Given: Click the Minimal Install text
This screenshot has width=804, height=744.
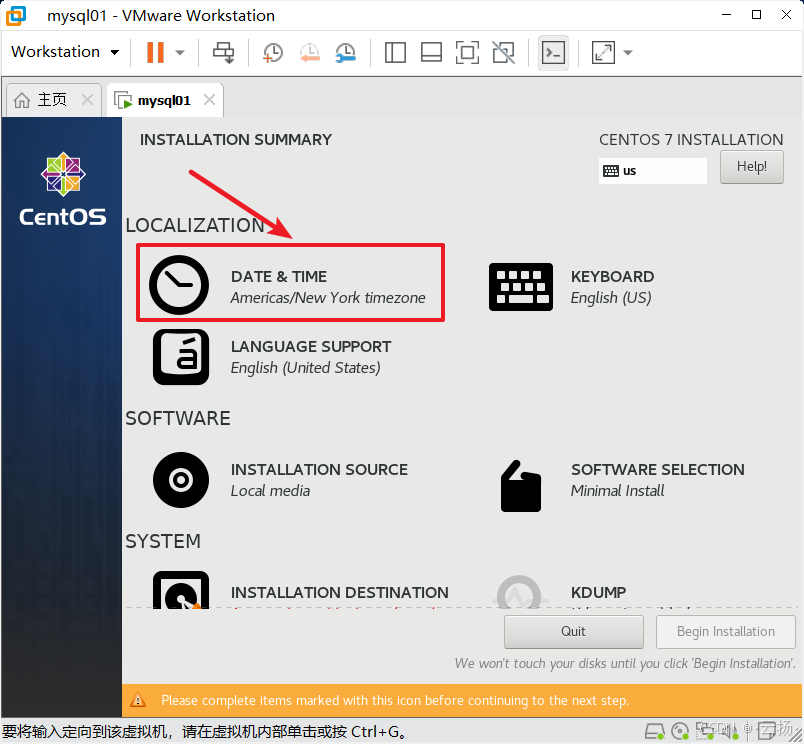Looking at the screenshot, I should coord(617,491).
